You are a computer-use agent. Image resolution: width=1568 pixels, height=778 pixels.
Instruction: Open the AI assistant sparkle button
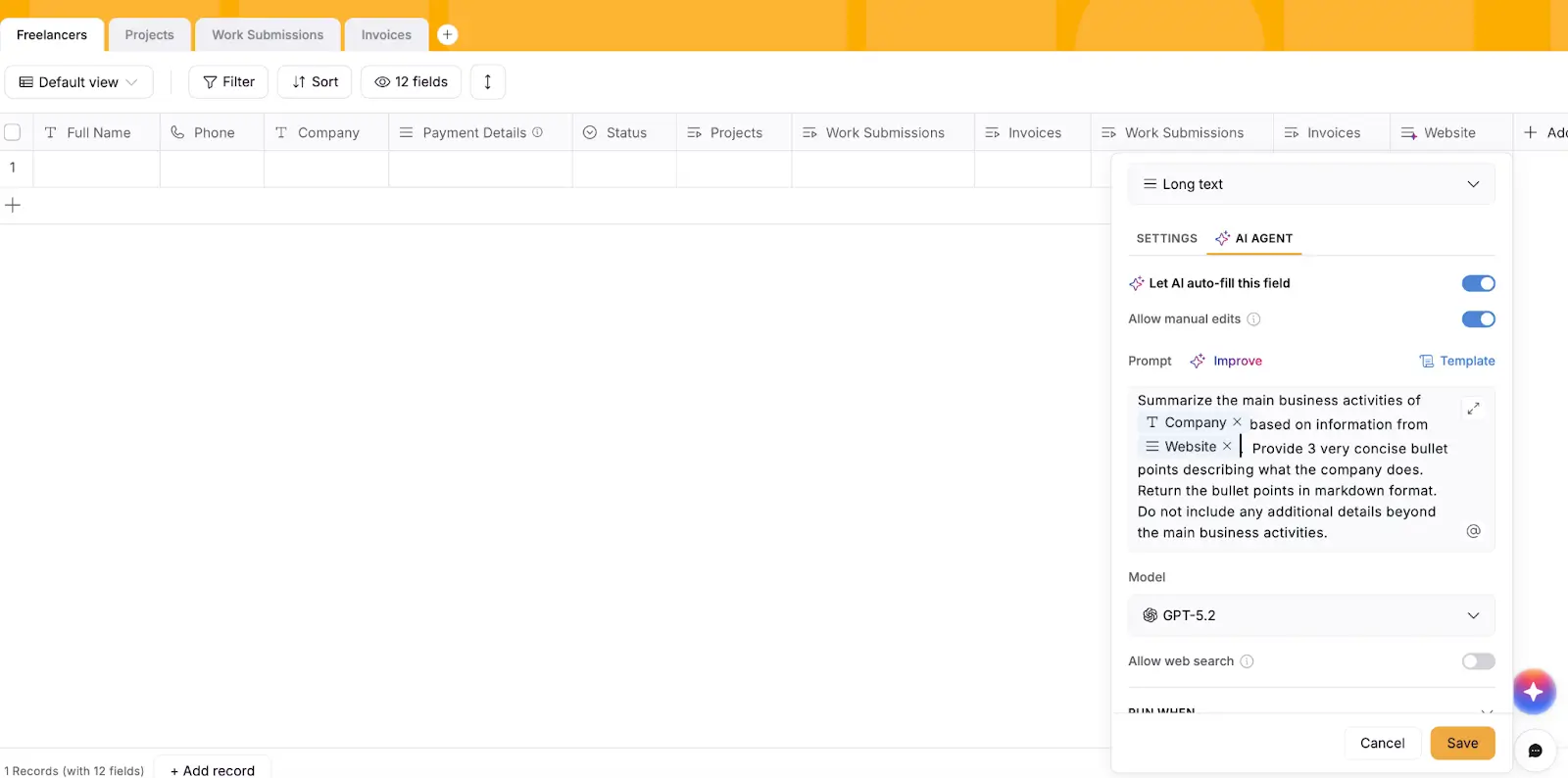coord(1534,692)
